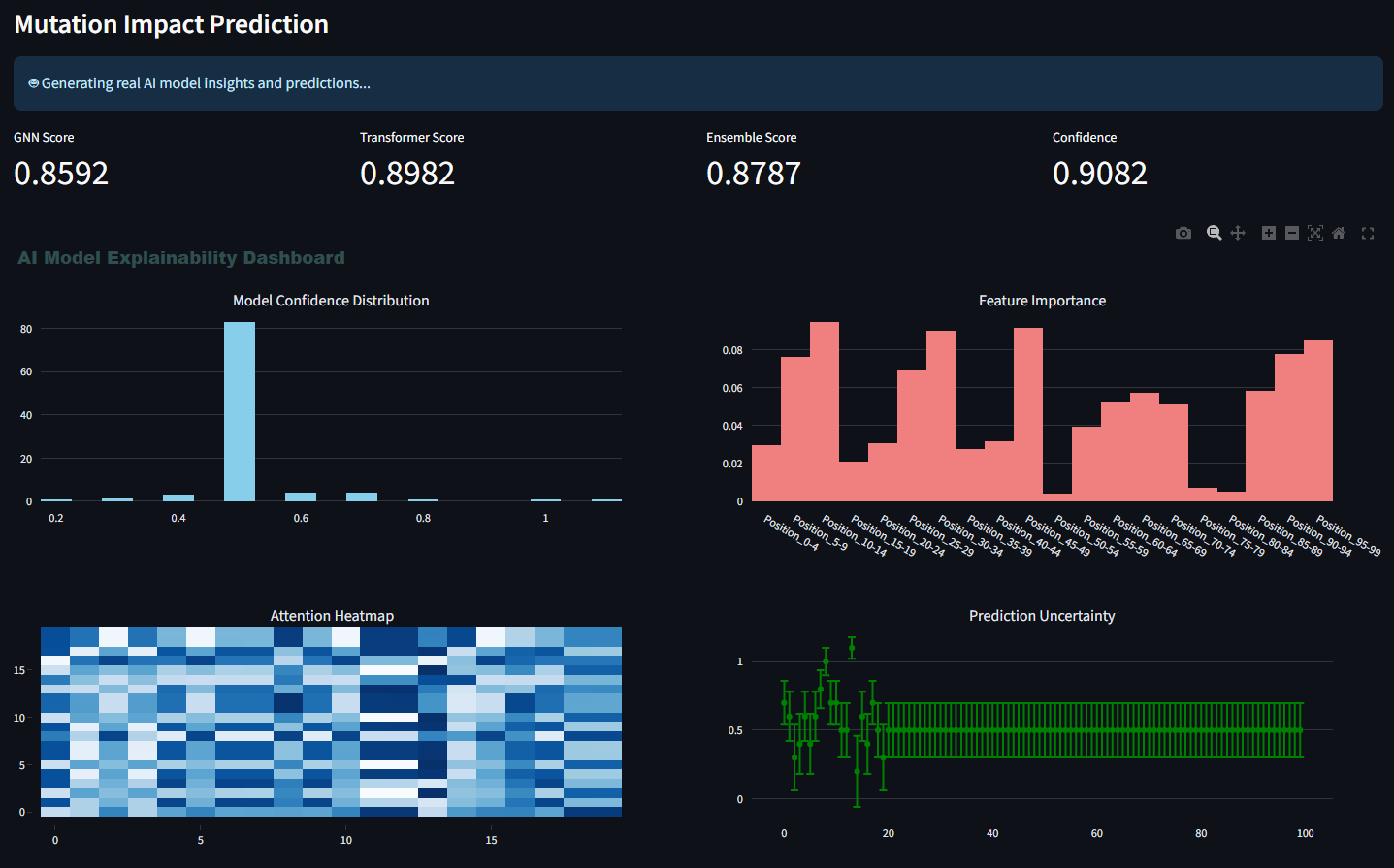Click inside the Attention Heatmap cells
Viewport: 1394px width, 868px height.
pyautogui.click(x=331, y=722)
